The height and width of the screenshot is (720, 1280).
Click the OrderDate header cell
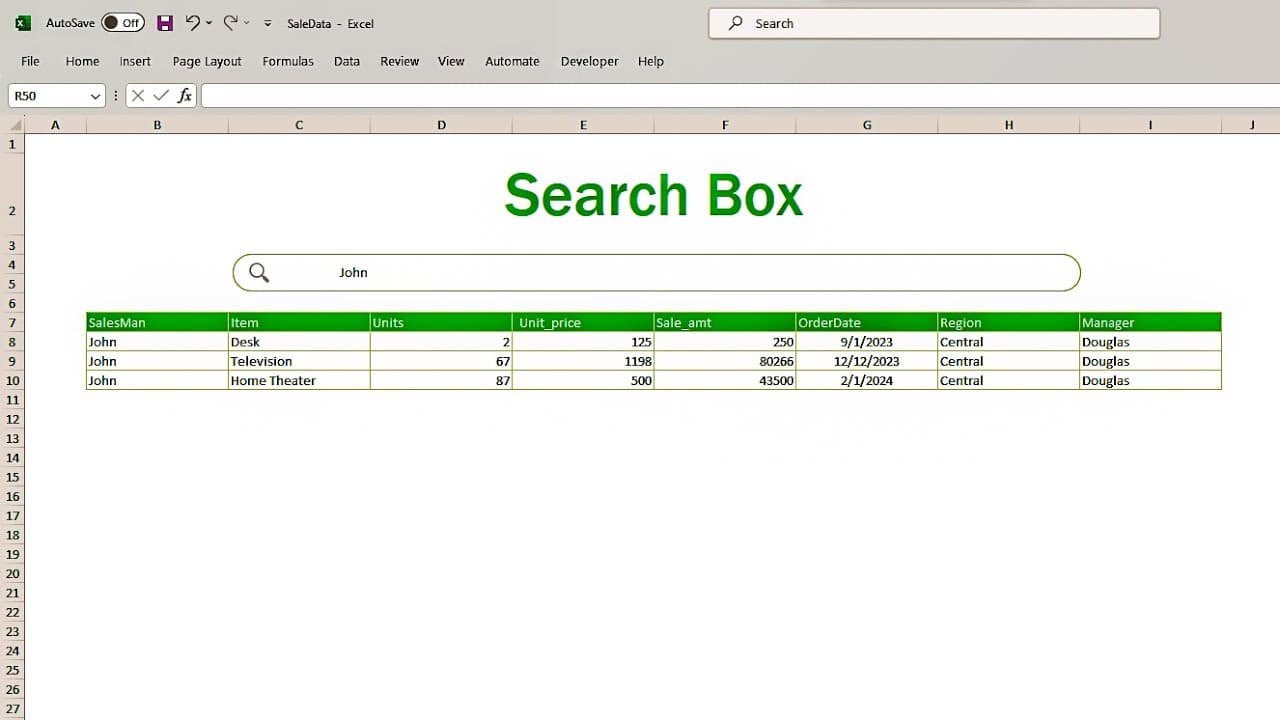tap(867, 323)
